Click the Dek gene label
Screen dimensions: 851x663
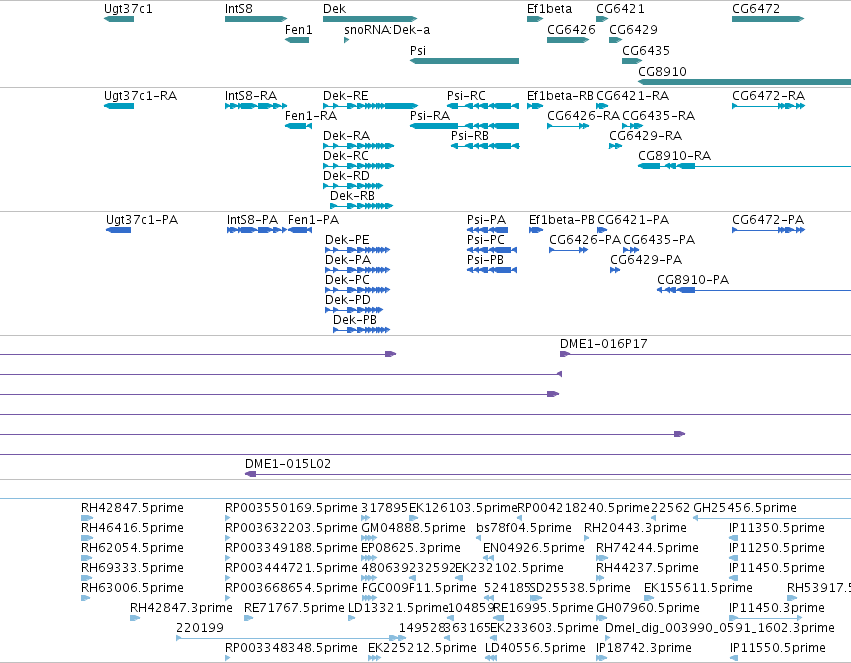point(334,9)
